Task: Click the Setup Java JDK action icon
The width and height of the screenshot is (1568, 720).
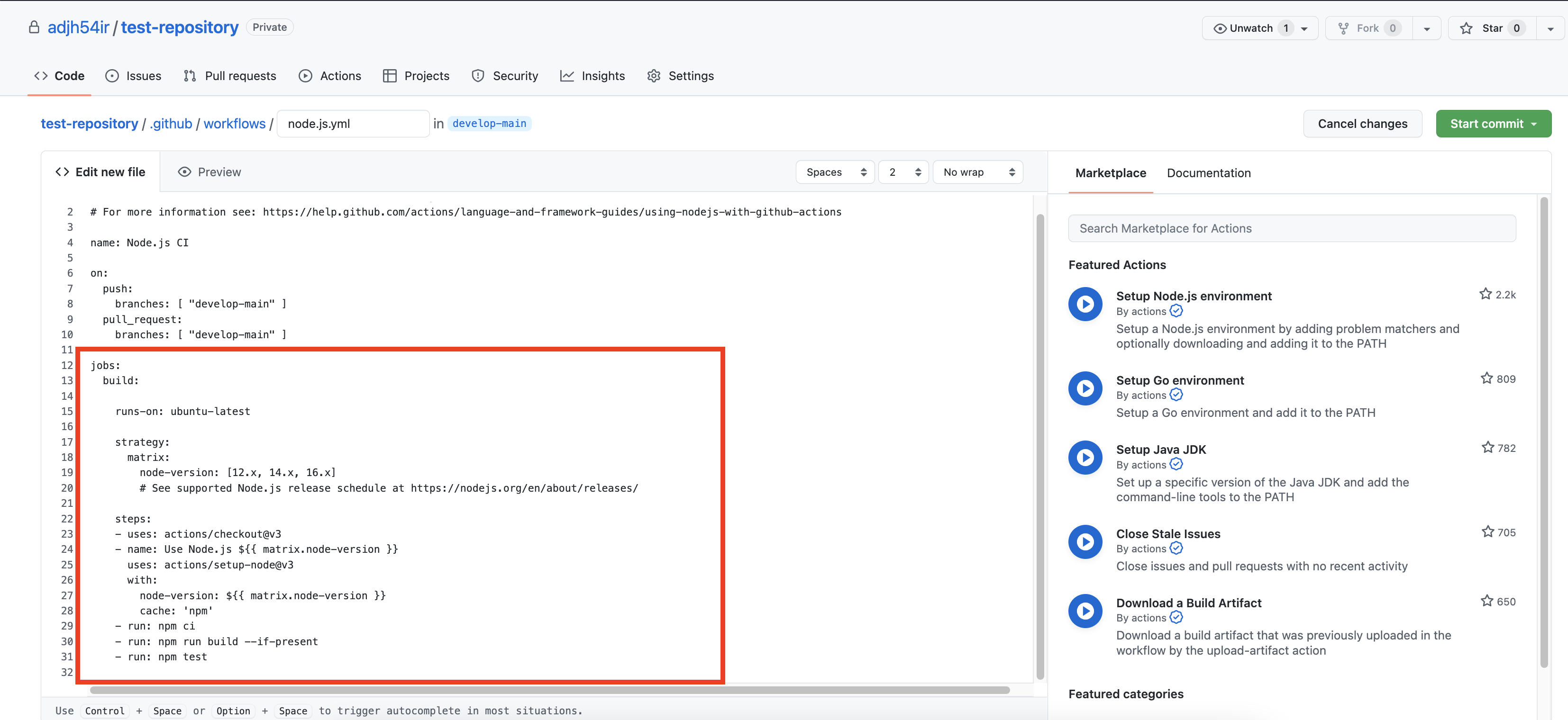Action: coord(1085,457)
